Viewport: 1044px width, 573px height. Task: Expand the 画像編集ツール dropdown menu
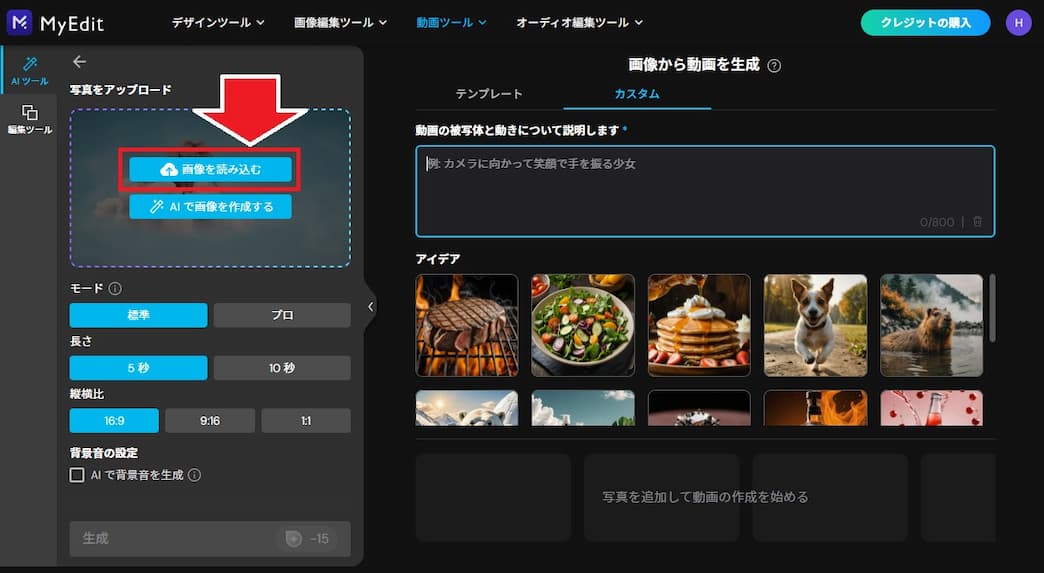tap(343, 22)
